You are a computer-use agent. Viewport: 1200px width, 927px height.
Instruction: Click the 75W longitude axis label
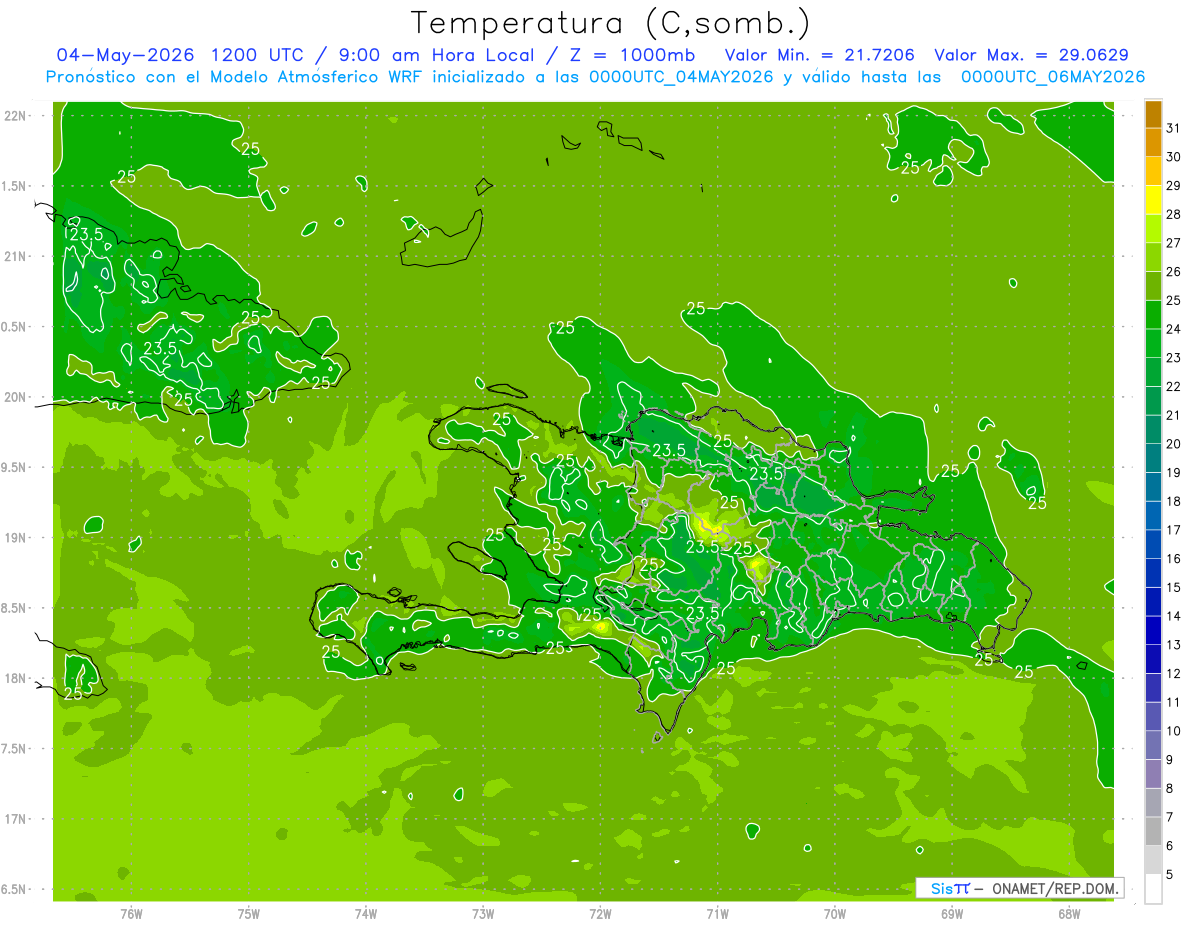click(x=249, y=914)
